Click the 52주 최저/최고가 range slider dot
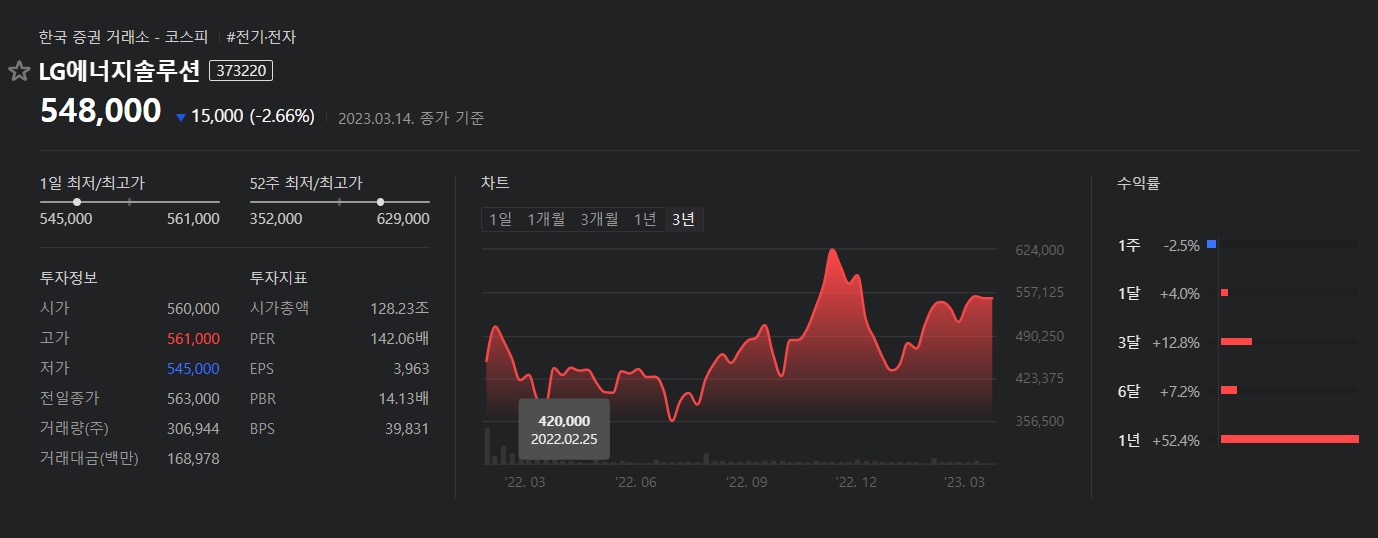This screenshot has width=1378, height=538. tap(381, 202)
